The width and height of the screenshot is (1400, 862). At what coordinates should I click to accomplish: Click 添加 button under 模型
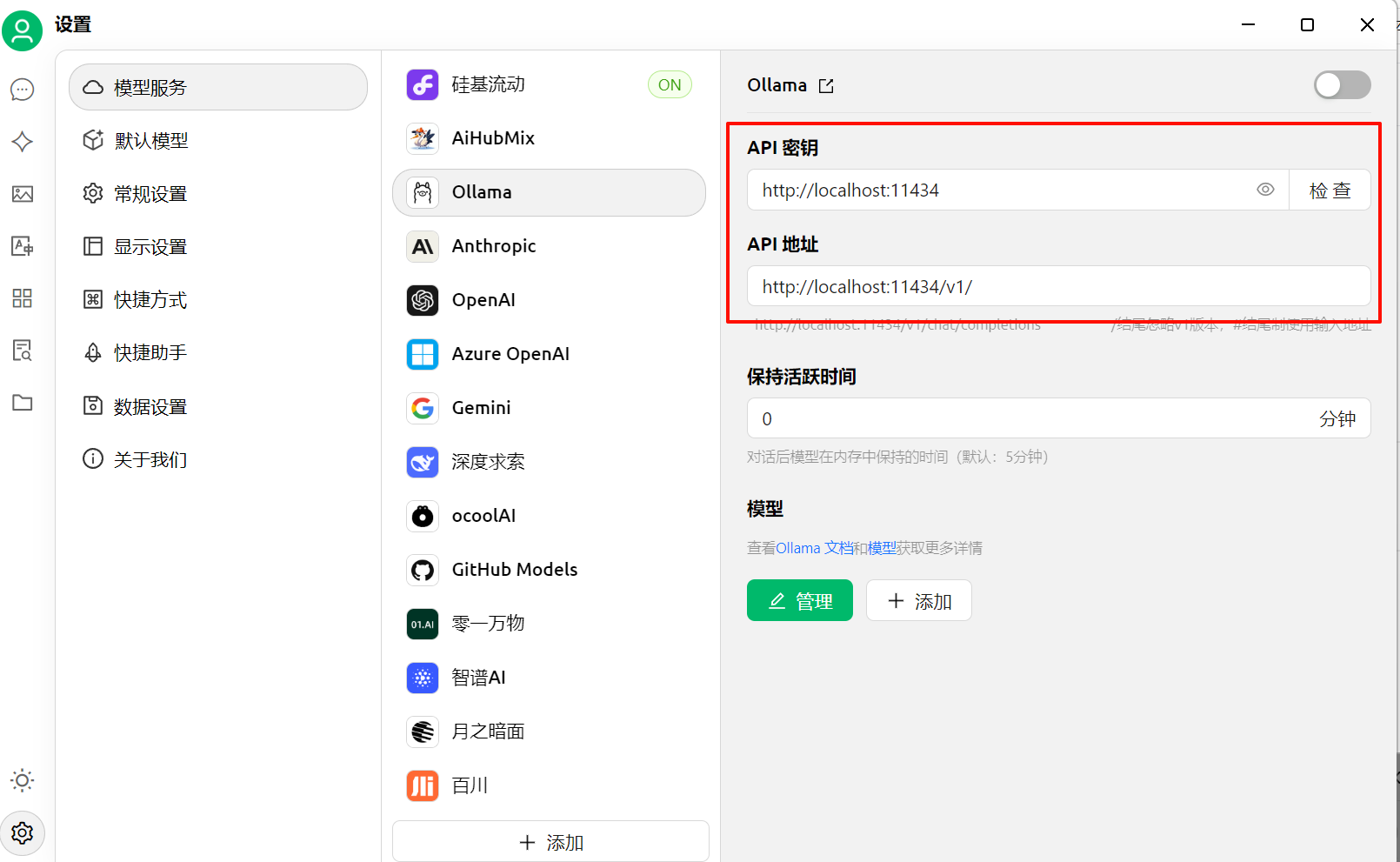click(x=919, y=601)
